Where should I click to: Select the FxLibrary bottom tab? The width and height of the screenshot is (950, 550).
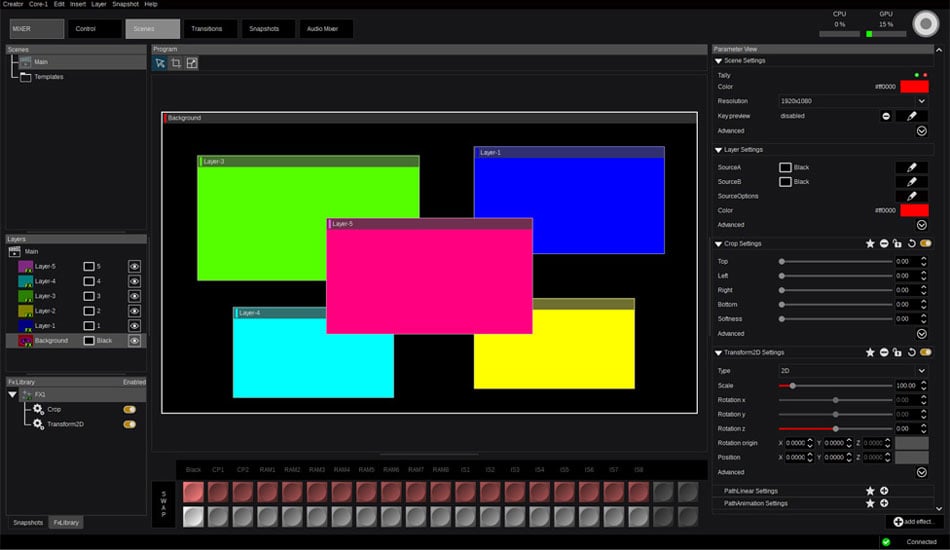(66, 522)
